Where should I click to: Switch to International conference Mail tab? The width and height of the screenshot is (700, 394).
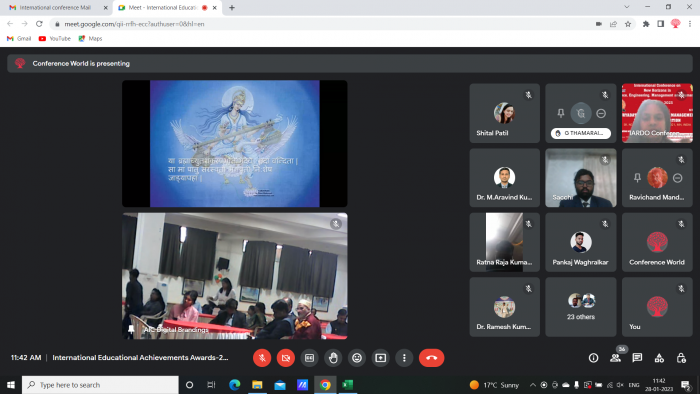56,8
